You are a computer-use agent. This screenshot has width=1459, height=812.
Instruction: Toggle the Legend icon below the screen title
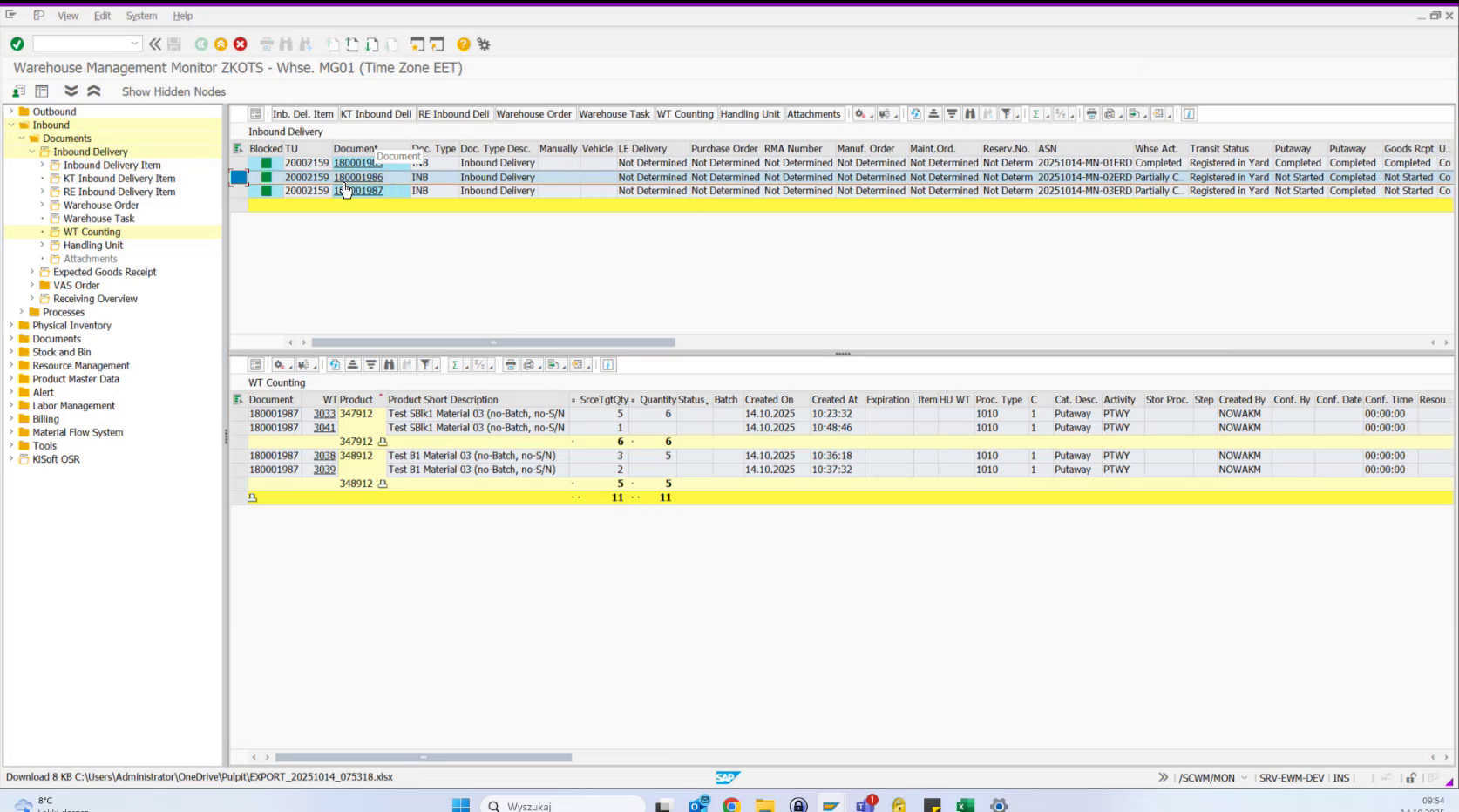41,91
